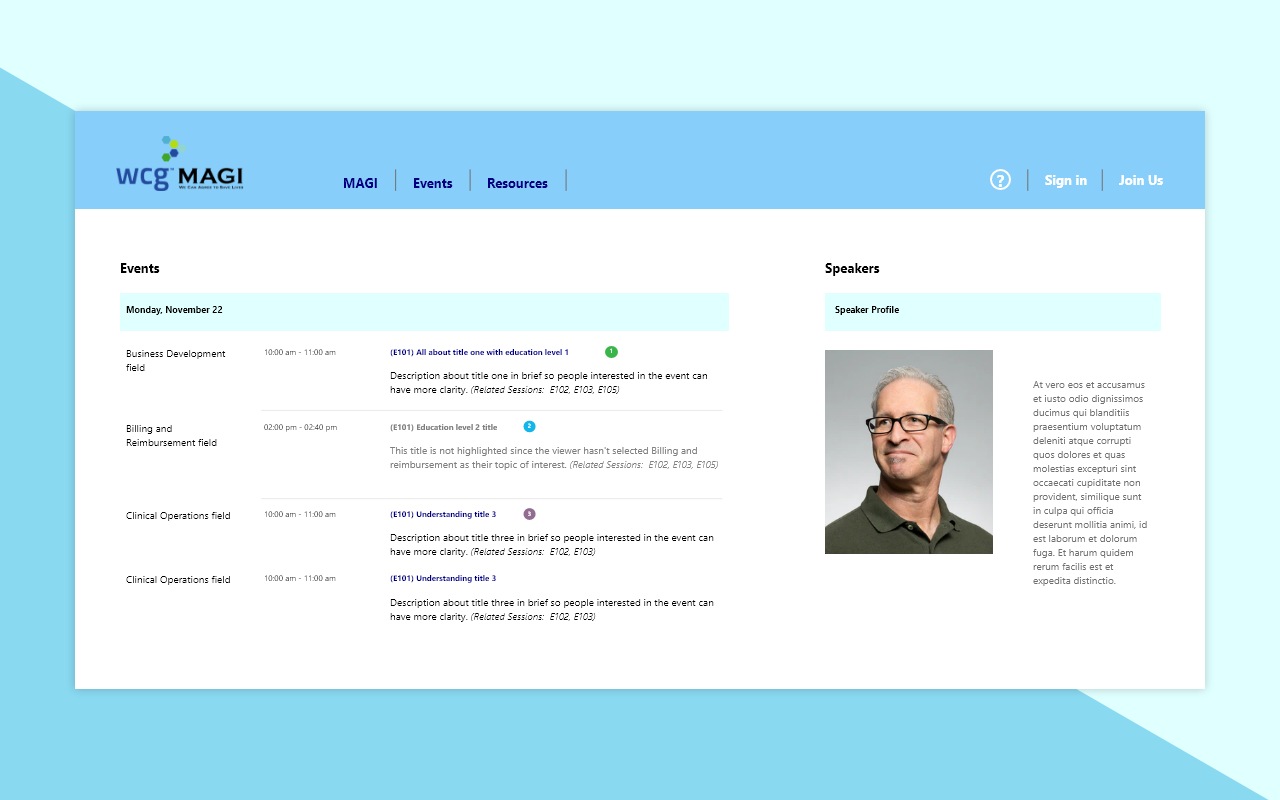The width and height of the screenshot is (1280, 800).
Task: Click the 02:00 pm - 02:40 pm time
Action: point(300,427)
